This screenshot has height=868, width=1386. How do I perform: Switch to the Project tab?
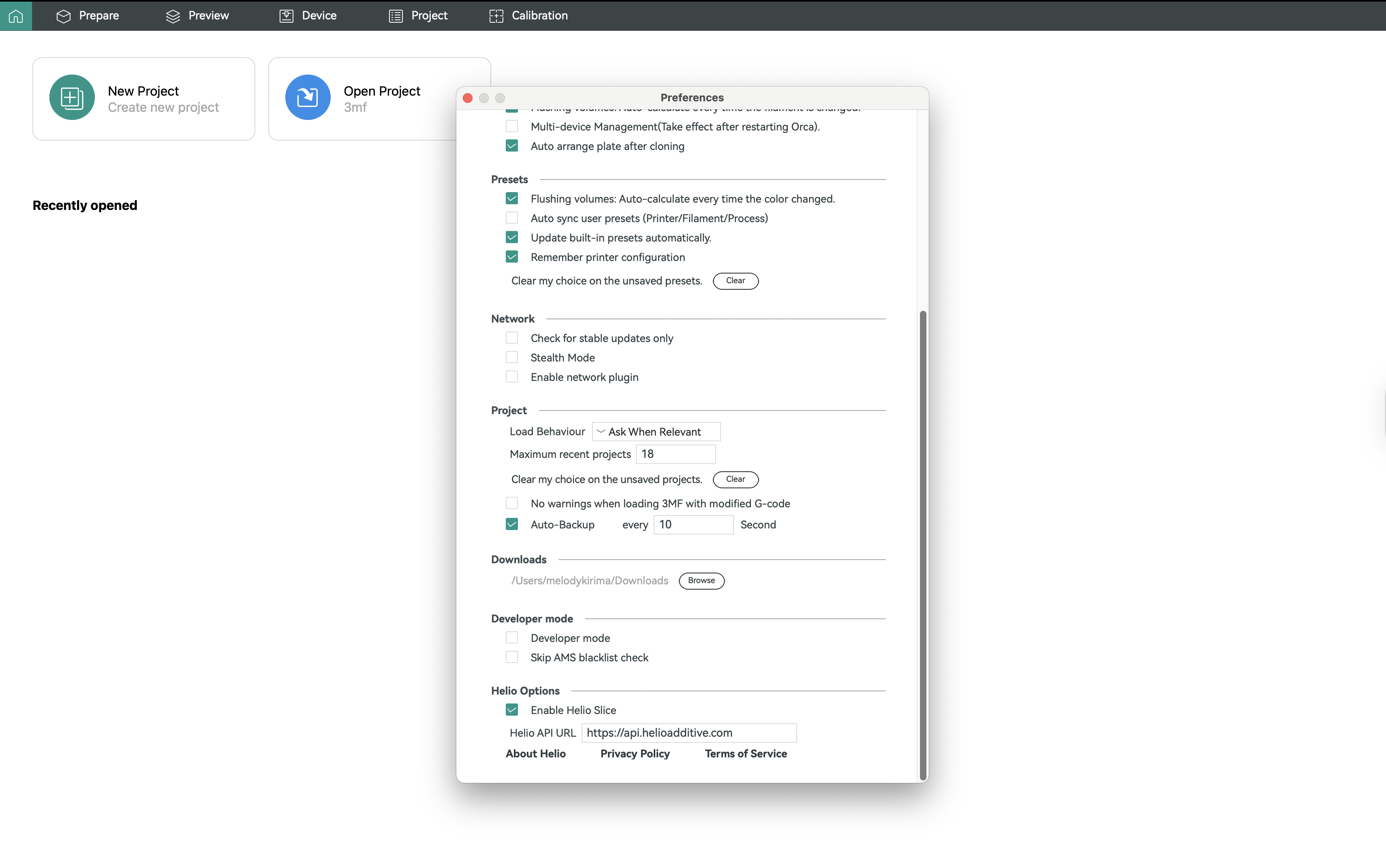tap(419, 15)
